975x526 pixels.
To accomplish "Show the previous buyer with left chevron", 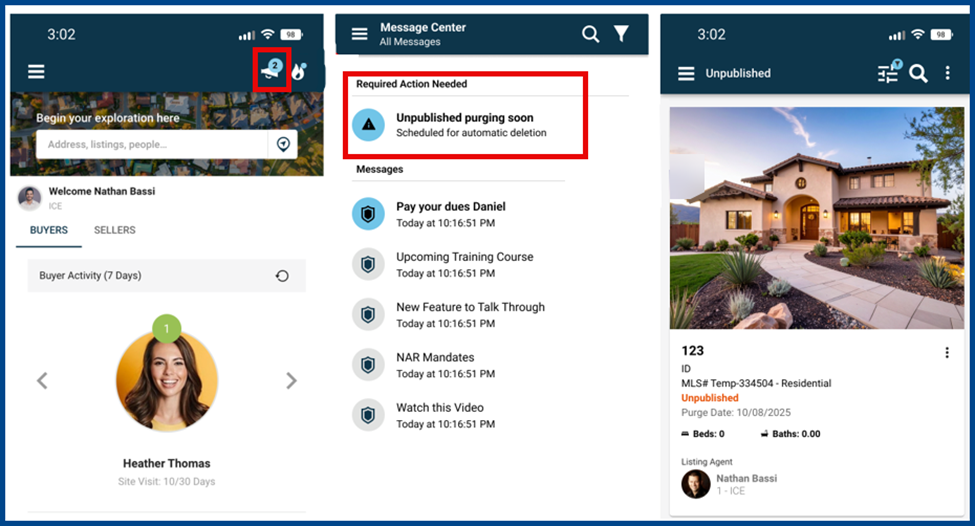I will click(x=42, y=381).
